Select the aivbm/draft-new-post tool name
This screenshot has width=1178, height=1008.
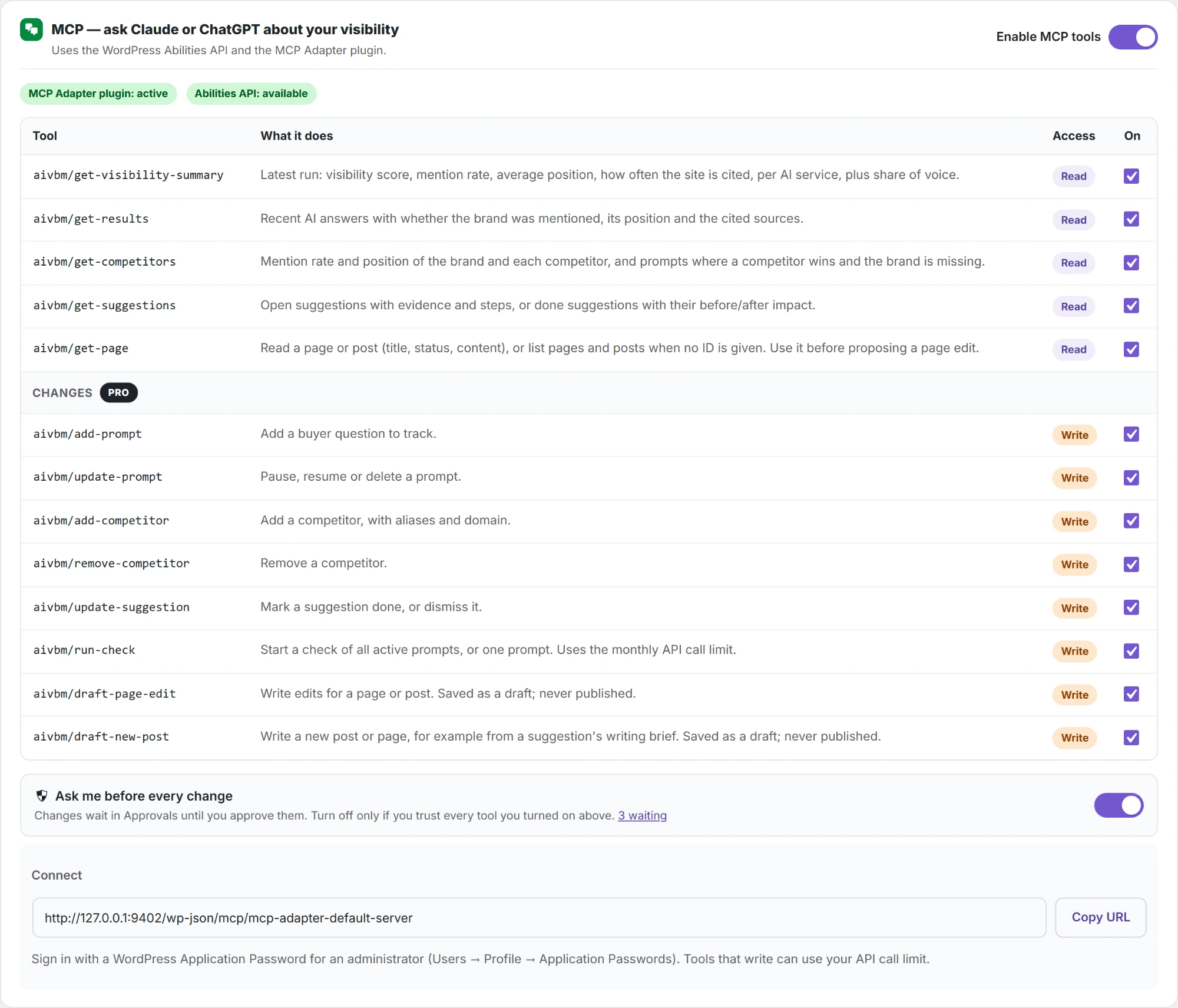pyautogui.click(x=101, y=736)
